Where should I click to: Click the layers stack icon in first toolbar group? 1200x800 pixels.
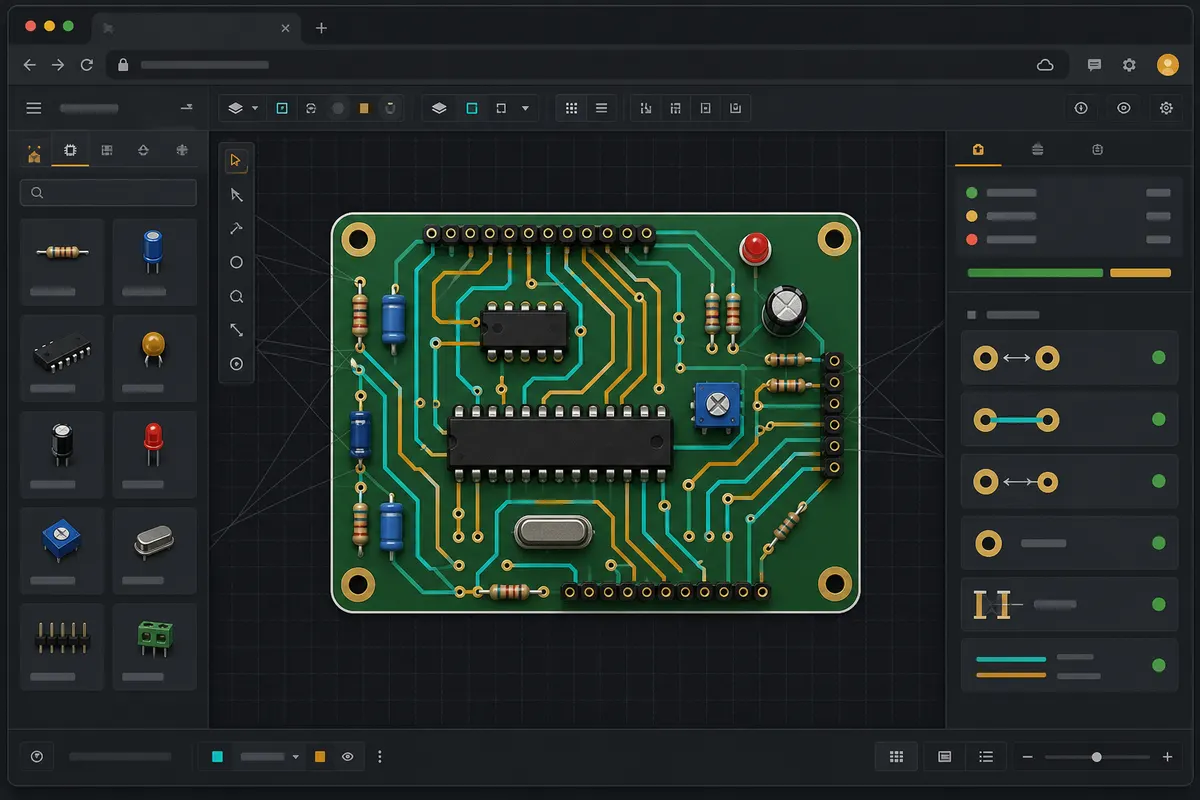click(x=236, y=108)
